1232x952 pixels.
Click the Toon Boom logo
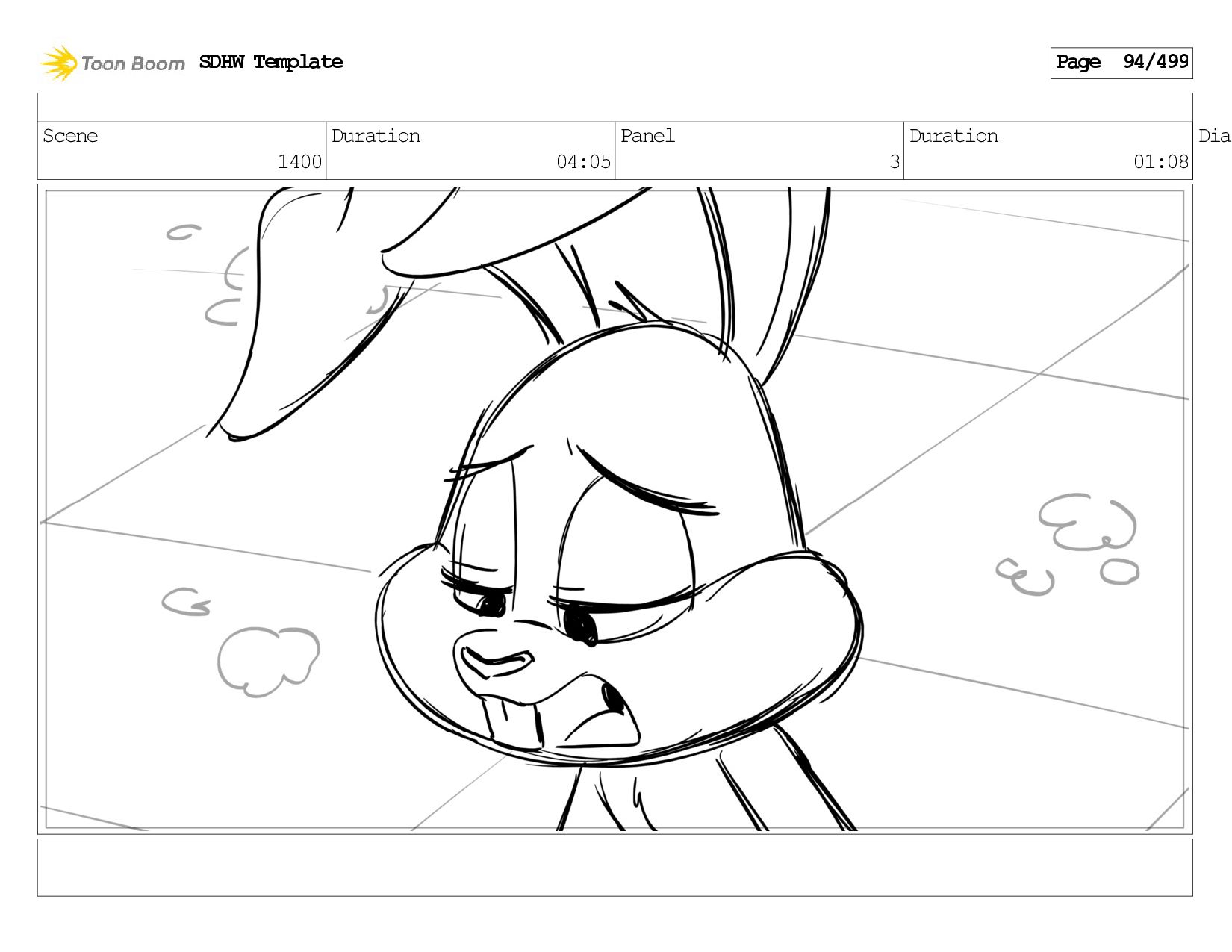click(x=112, y=63)
